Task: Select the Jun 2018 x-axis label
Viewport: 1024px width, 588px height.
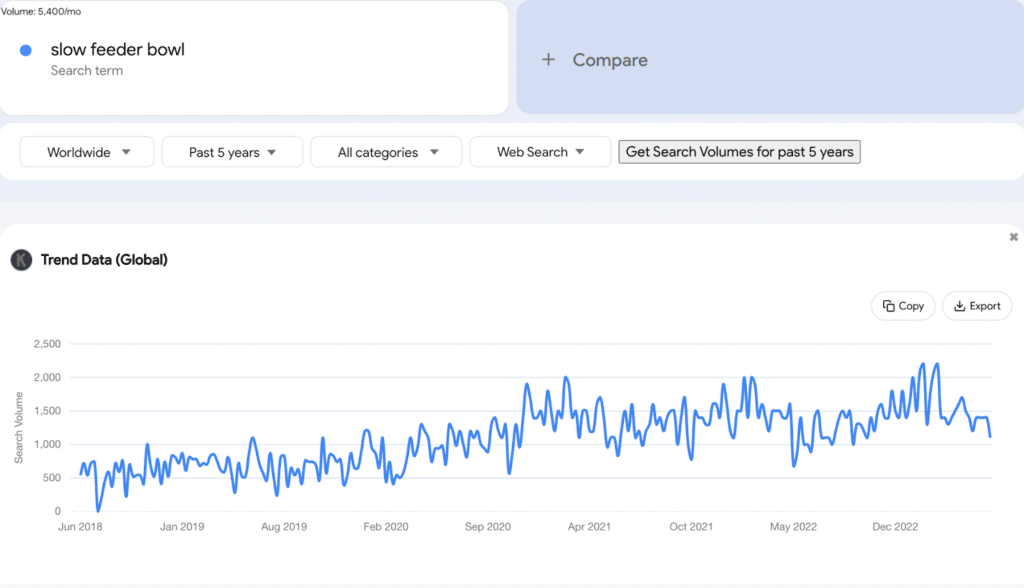Action: [82, 527]
